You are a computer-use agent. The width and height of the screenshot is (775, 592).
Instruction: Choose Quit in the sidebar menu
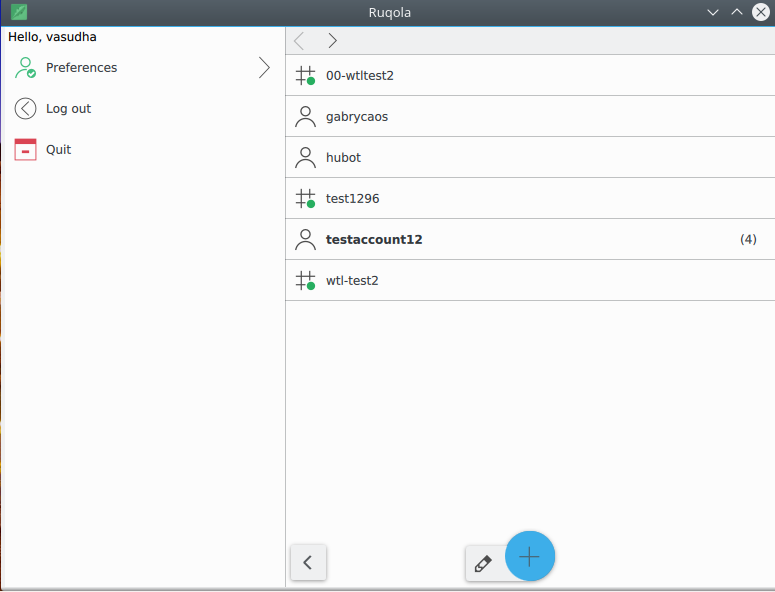[x=58, y=150]
